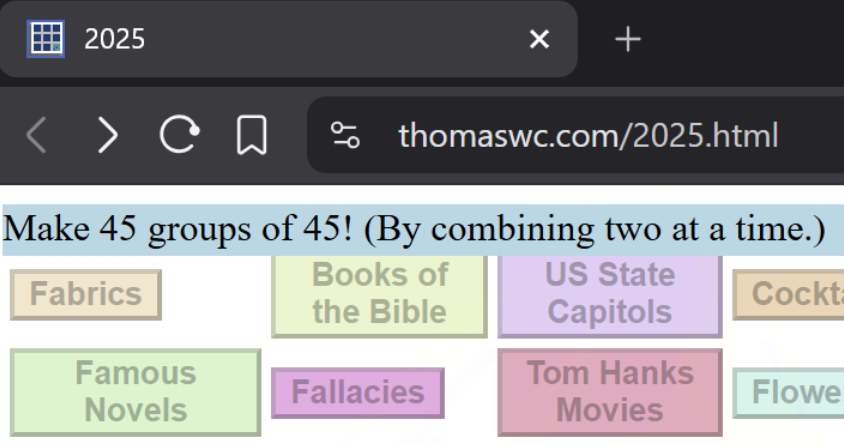Choose the Tom Hanks Movies tile
Screen dimensions: 844x445
point(609,392)
